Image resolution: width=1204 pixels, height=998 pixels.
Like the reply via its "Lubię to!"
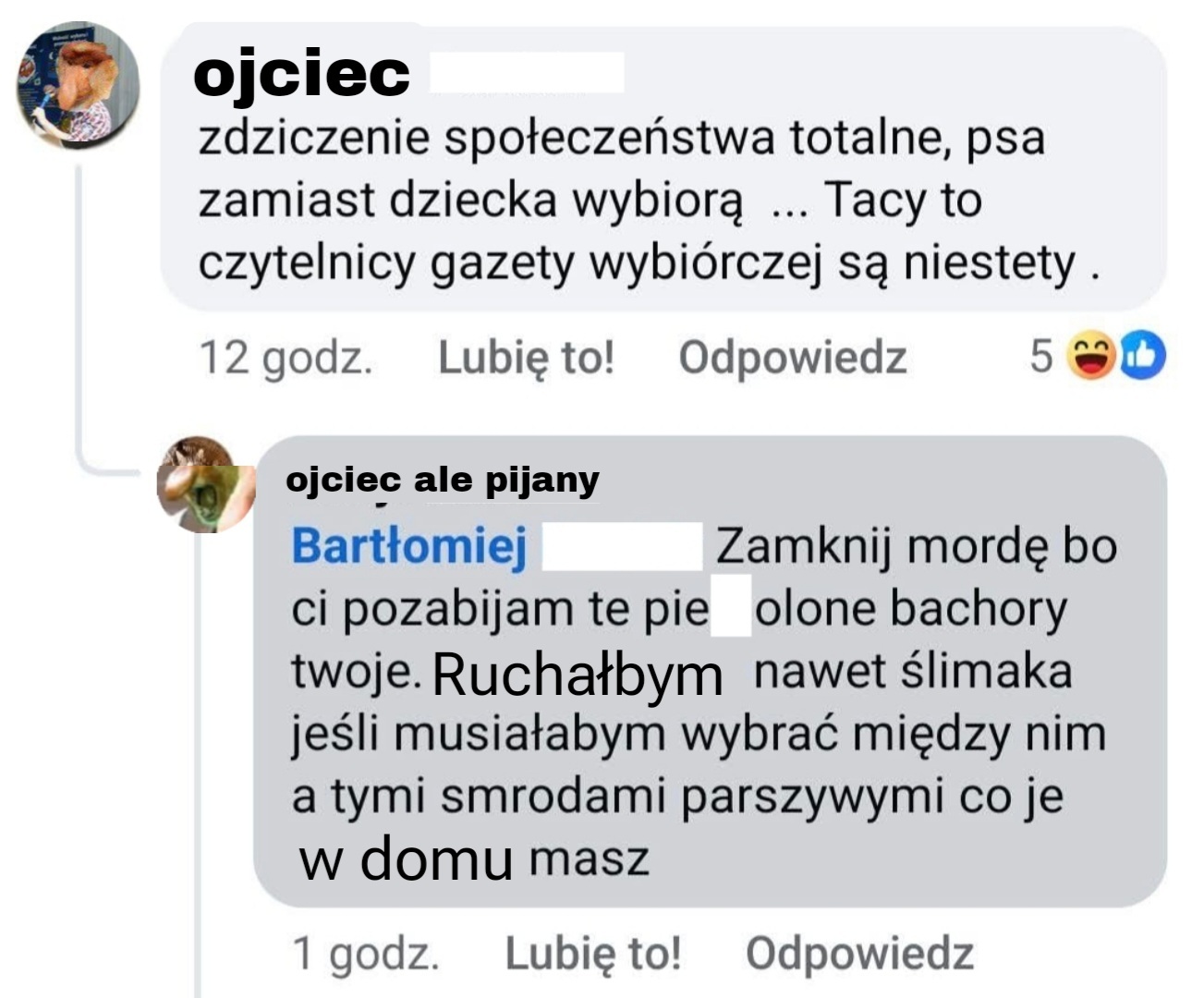592,954
